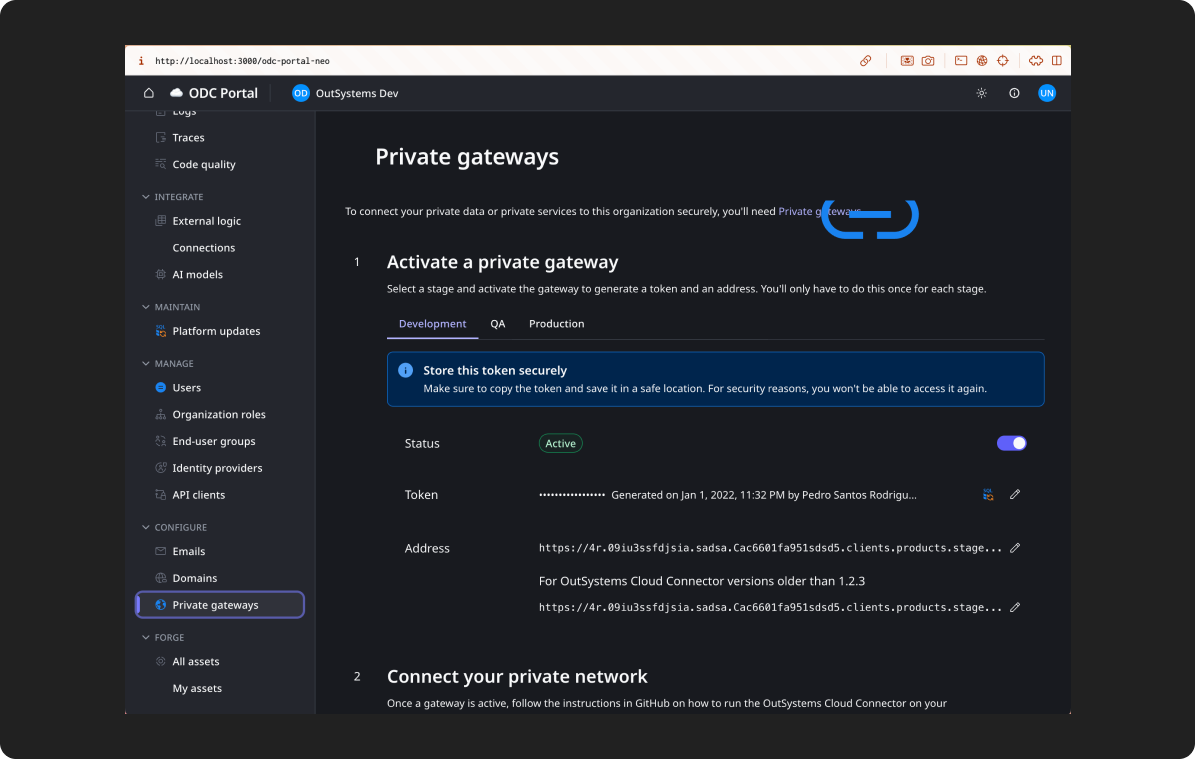Click 'For OutSystems Cloud Connector versions older than 1.2.3'
The width and height of the screenshot is (1195, 759).
(x=702, y=581)
